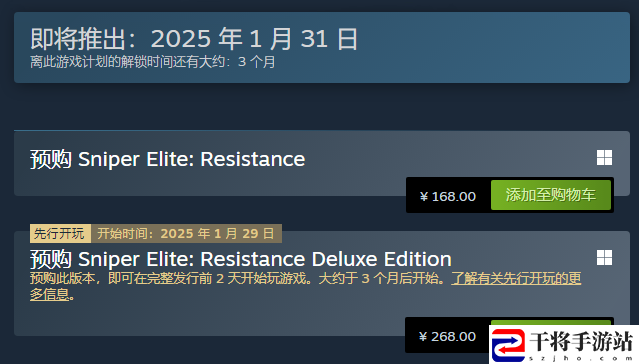
Task: Click the black price box around ¥ 168.00
Action: pos(448,195)
